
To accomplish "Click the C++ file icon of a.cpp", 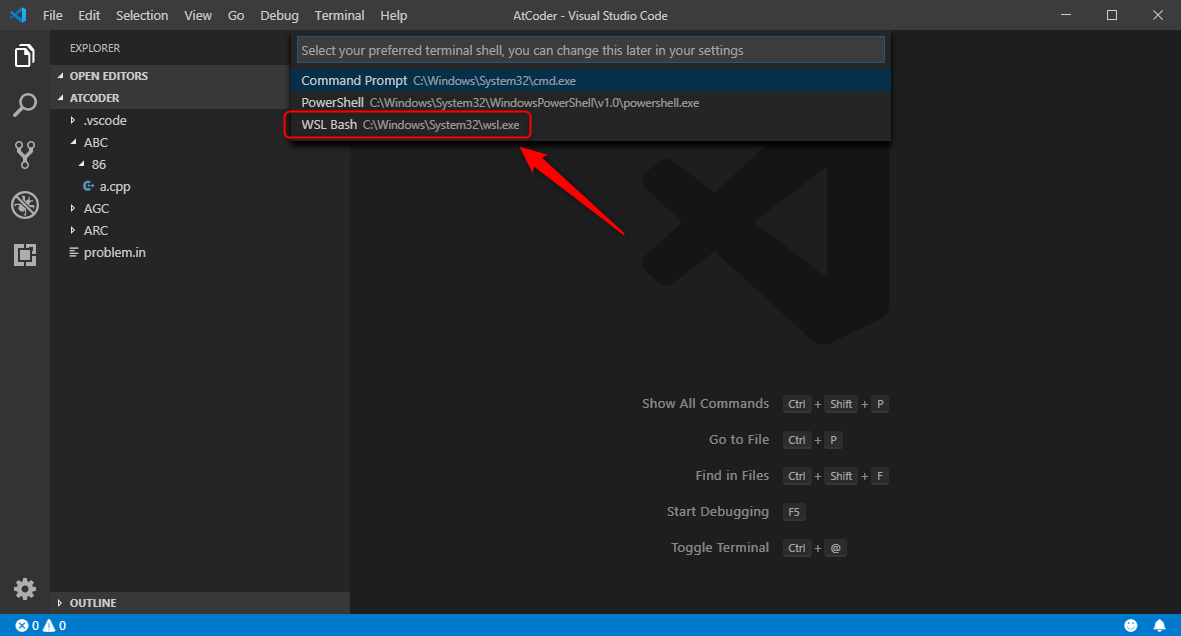I will tap(89, 186).
